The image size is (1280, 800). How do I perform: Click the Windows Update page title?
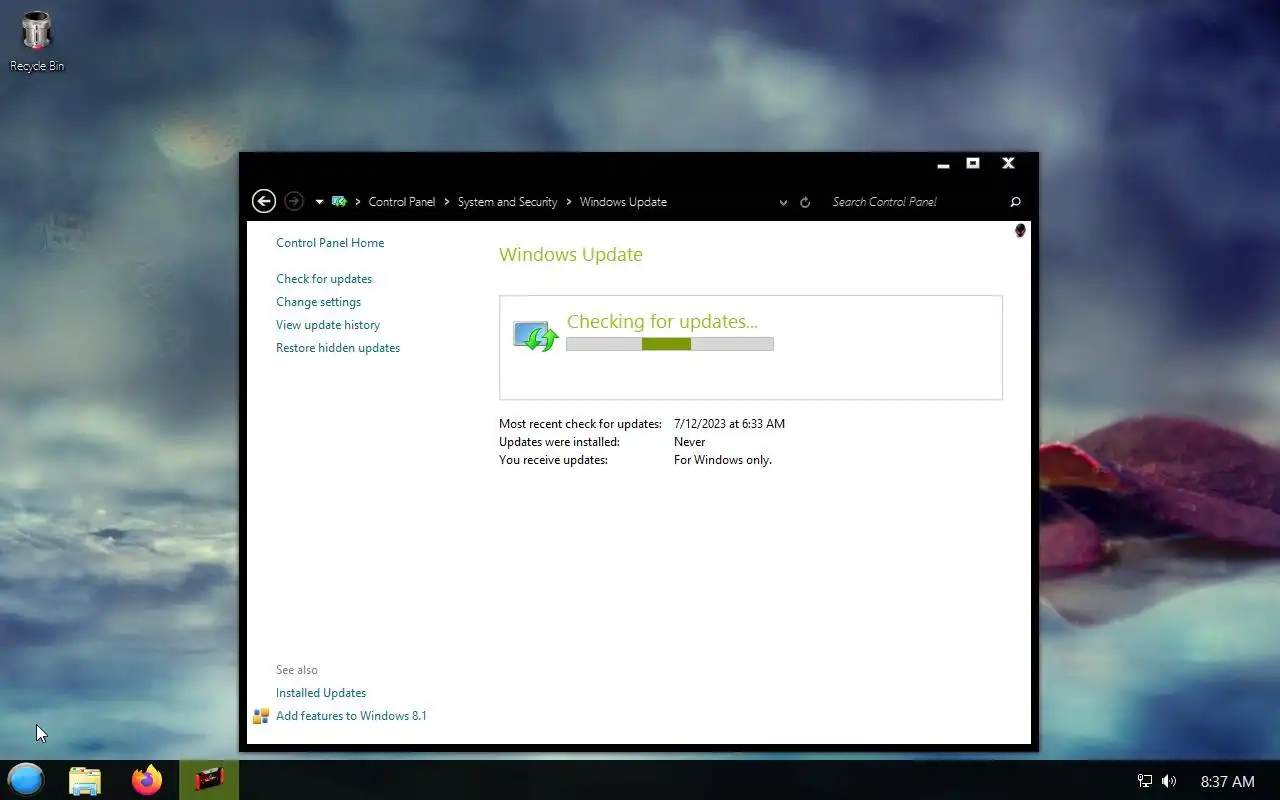point(571,254)
